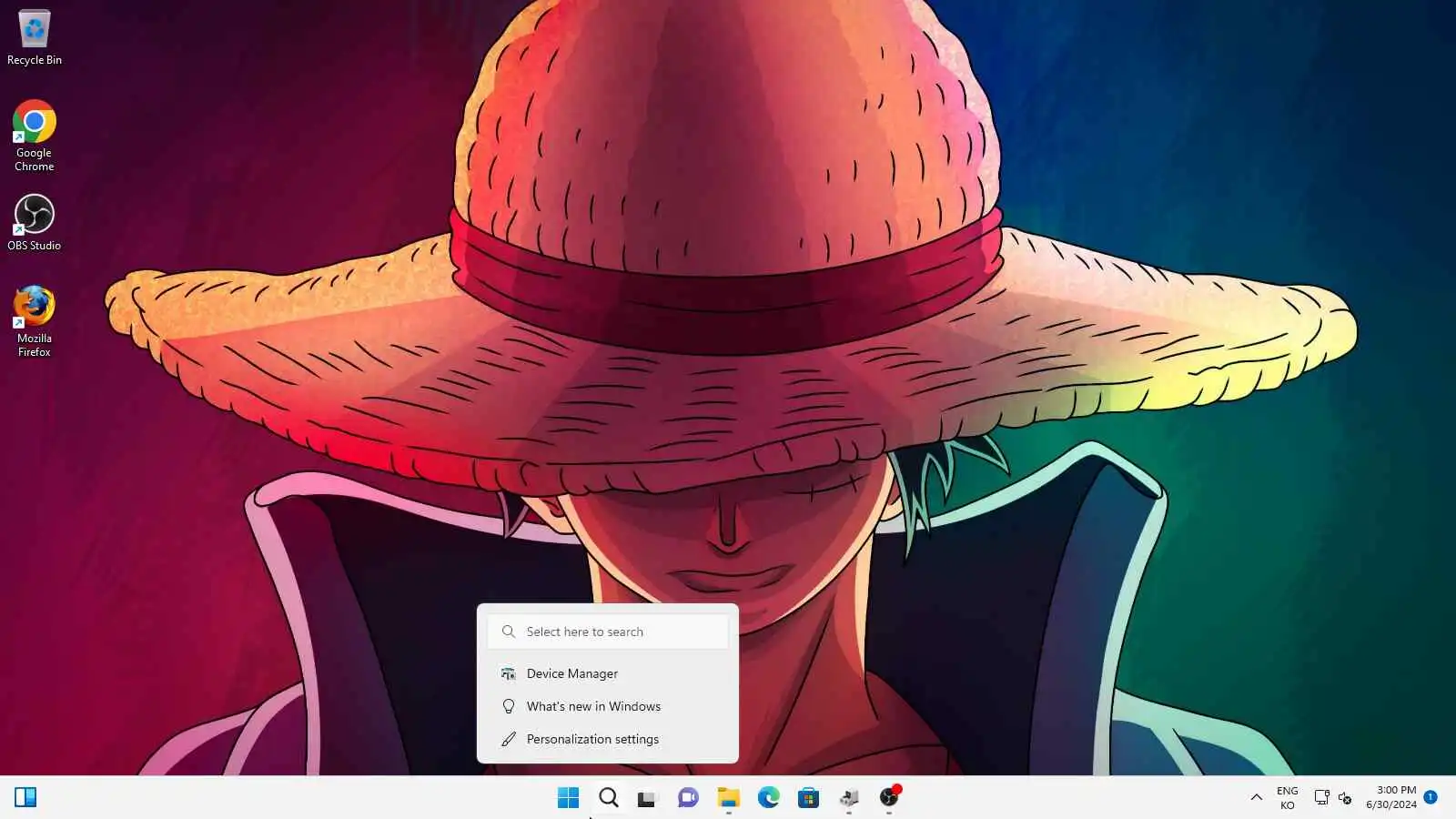
Task: Choose Device Manager from the search popup
Action: tap(608, 673)
